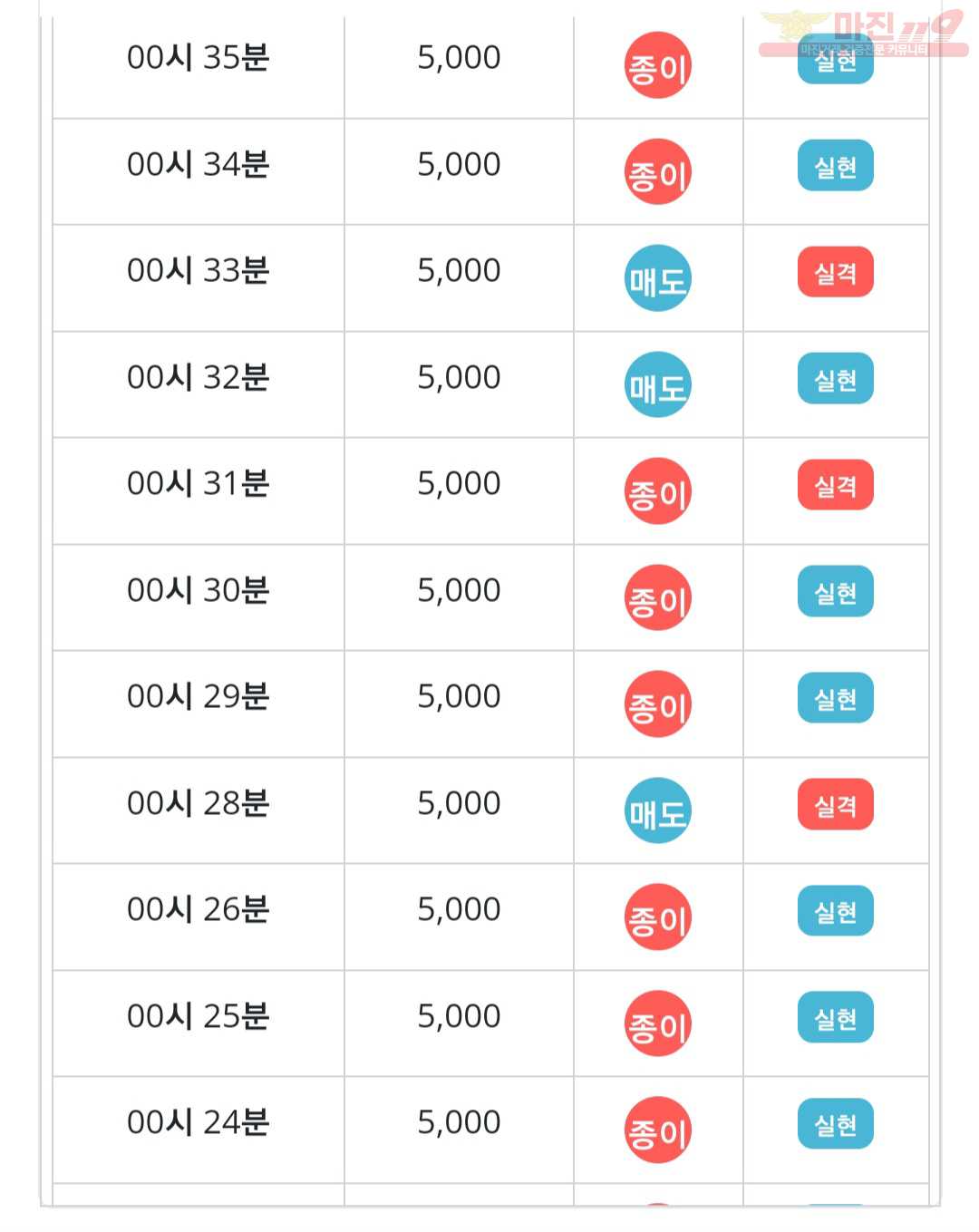Click the red 실격 badge at 00시 28분
This screenshot has width=979, height=1232.
tap(836, 804)
